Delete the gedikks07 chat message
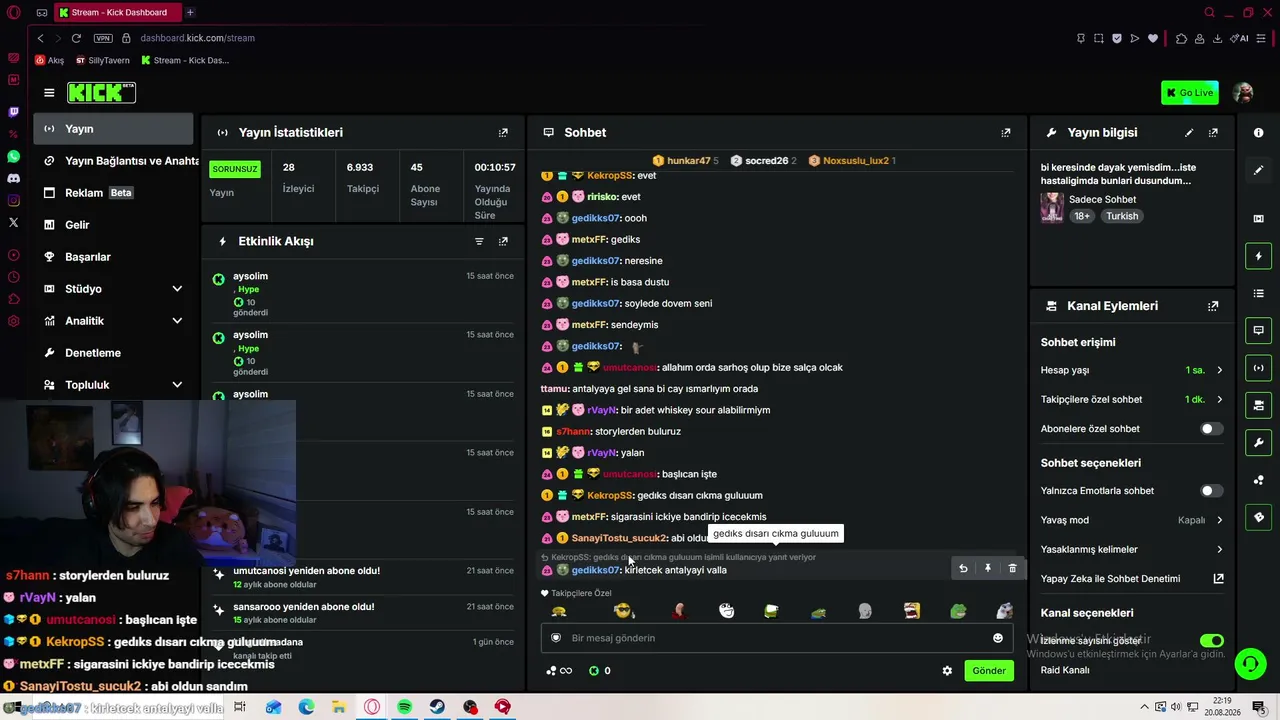Screen dimensions: 1280x720 (1012, 568)
